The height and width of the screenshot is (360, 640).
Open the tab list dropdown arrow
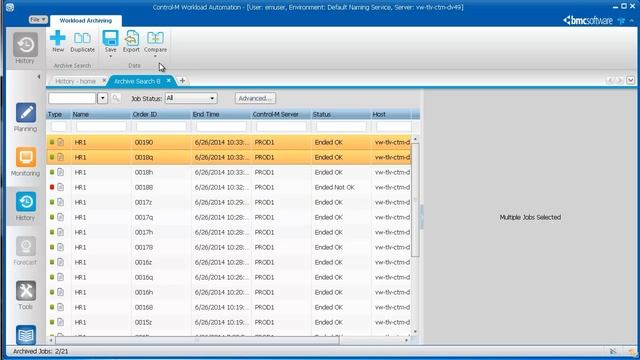coord(631,80)
